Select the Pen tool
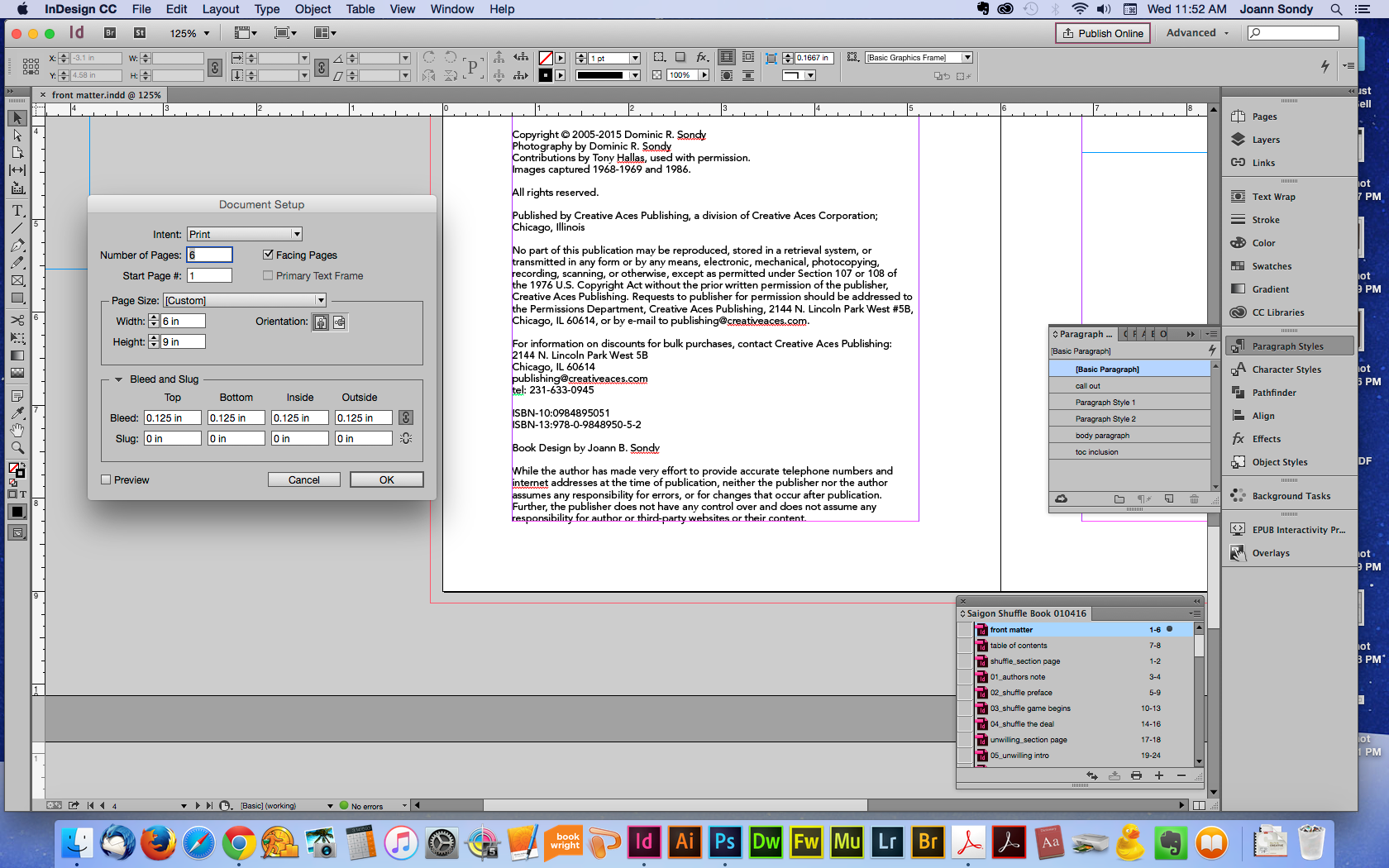Viewport: 1389px width, 868px height. 17,246
